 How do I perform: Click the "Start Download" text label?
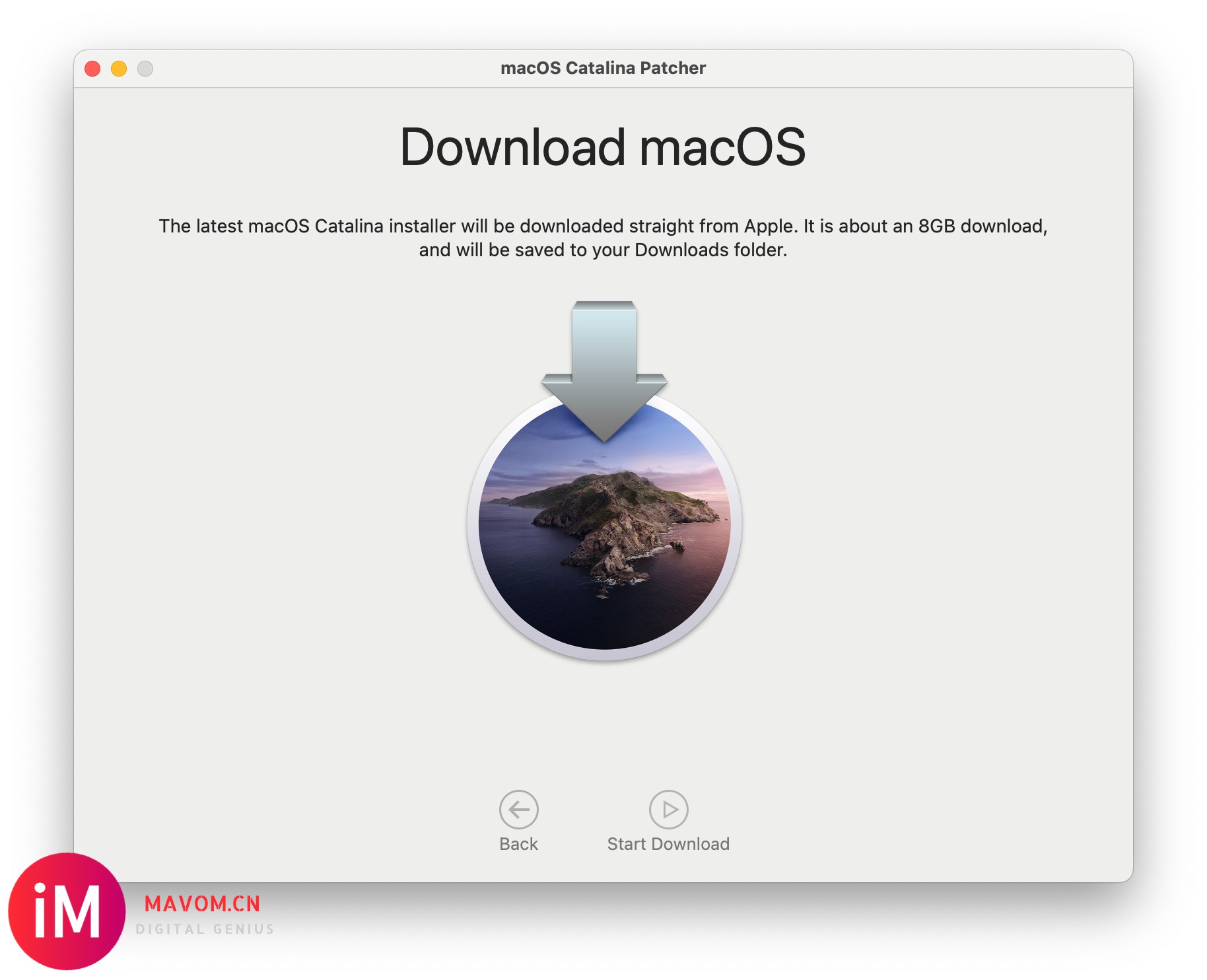tap(668, 844)
